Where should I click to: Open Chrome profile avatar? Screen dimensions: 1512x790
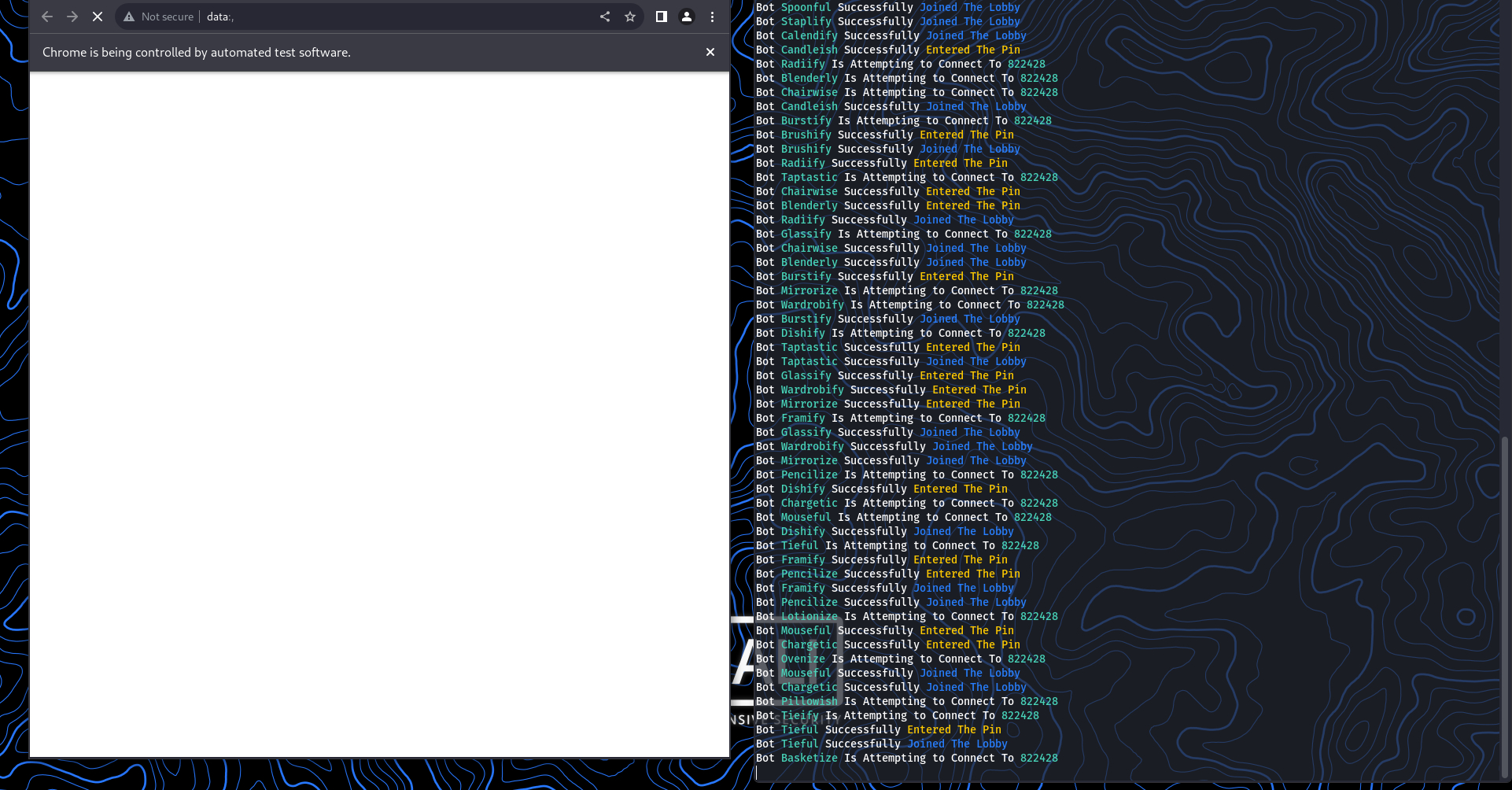pyautogui.click(x=687, y=17)
